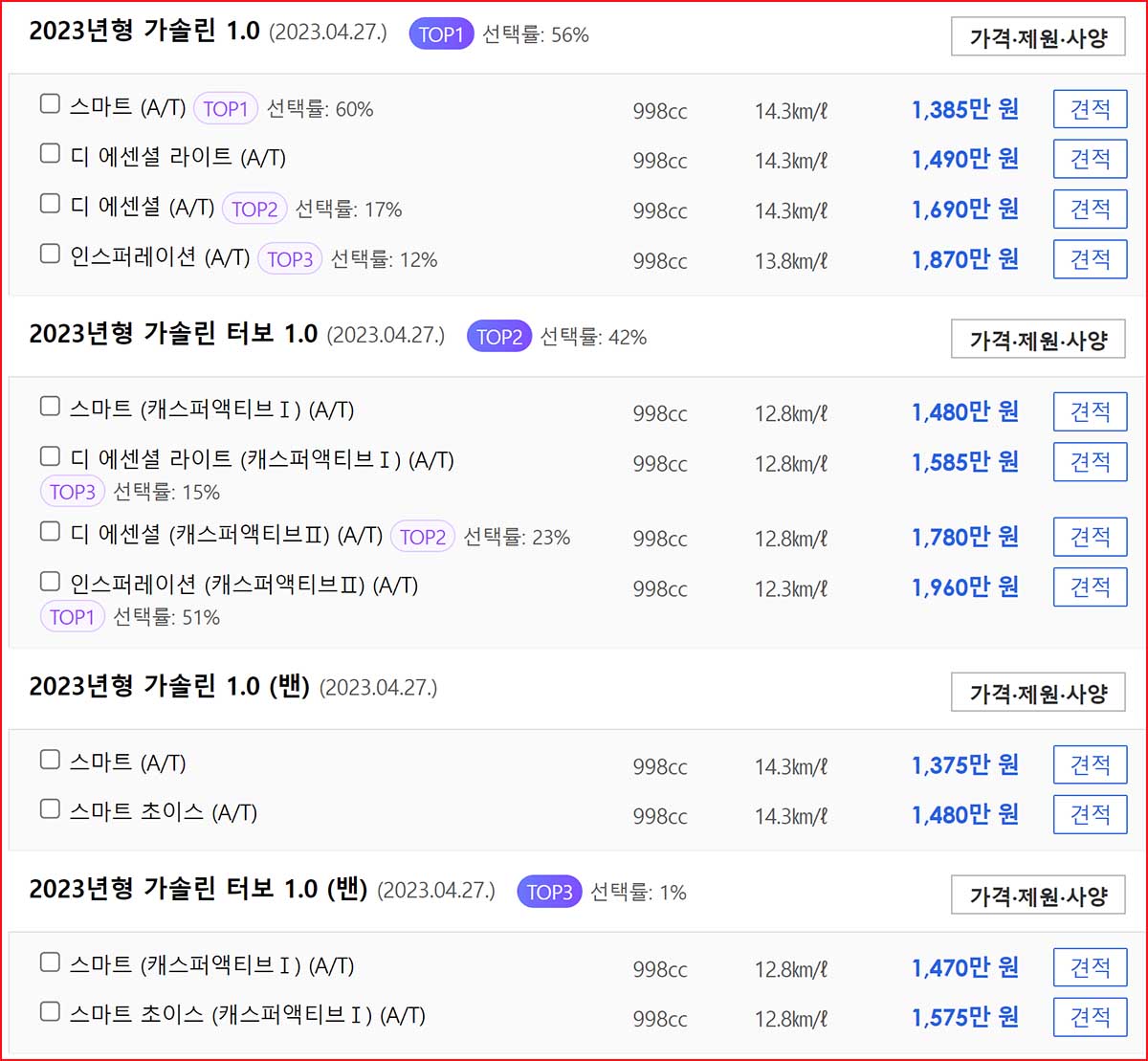Check 스마트 초이스 (A/T) 1,480만 원 checkbox
The image size is (1148, 1061).
(50, 809)
